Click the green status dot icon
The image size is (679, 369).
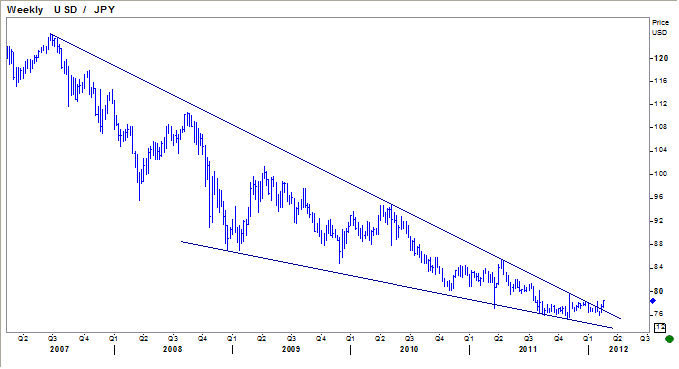click(669, 339)
